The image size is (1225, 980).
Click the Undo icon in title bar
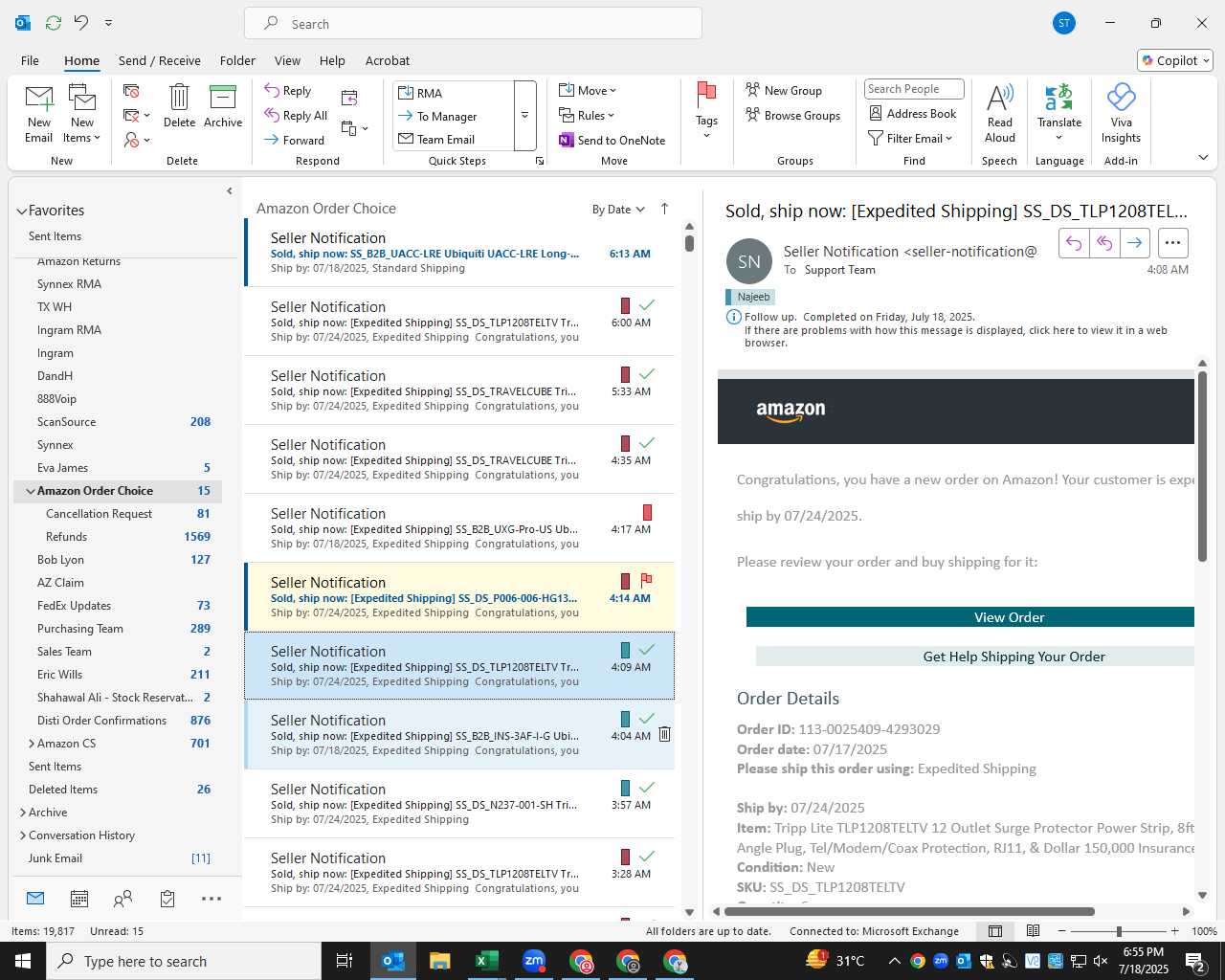(81, 23)
